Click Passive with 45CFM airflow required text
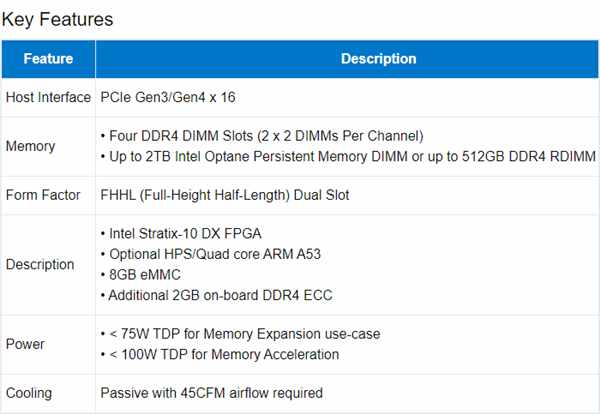The height and width of the screenshot is (414, 600). click(x=211, y=393)
